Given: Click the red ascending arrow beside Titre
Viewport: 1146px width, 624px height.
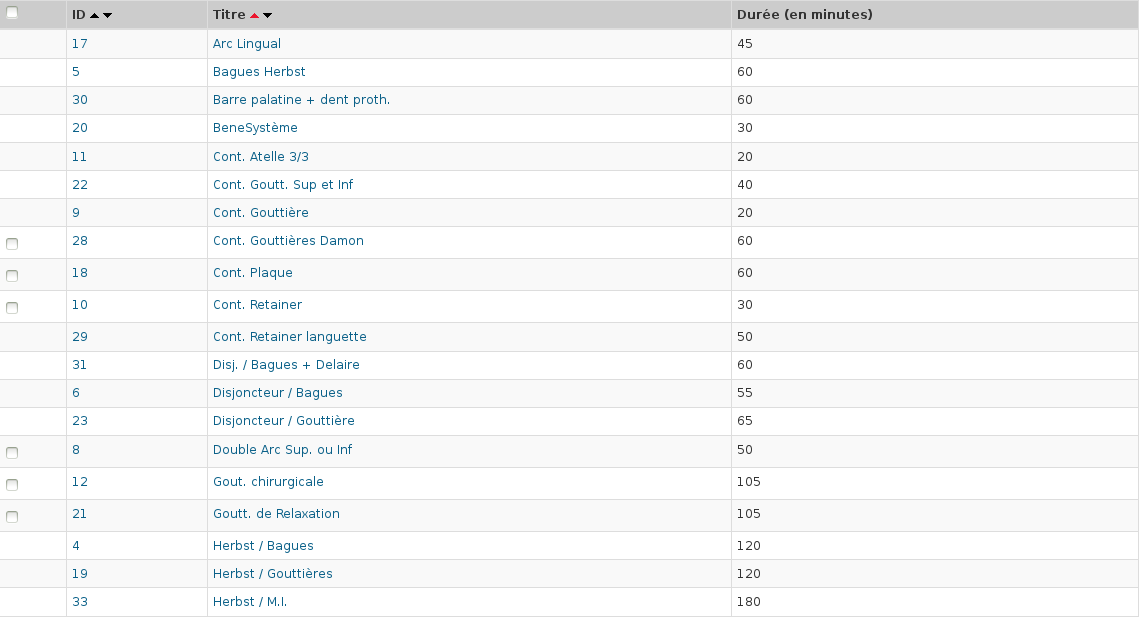Looking at the screenshot, I should (255, 16).
